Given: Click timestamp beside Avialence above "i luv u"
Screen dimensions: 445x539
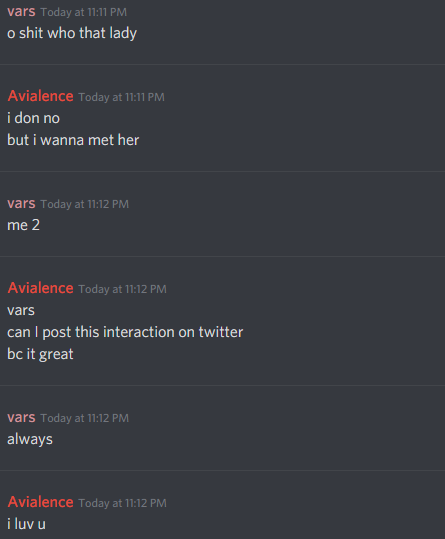Looking at the screenshot, I should [x=123, y=503].
